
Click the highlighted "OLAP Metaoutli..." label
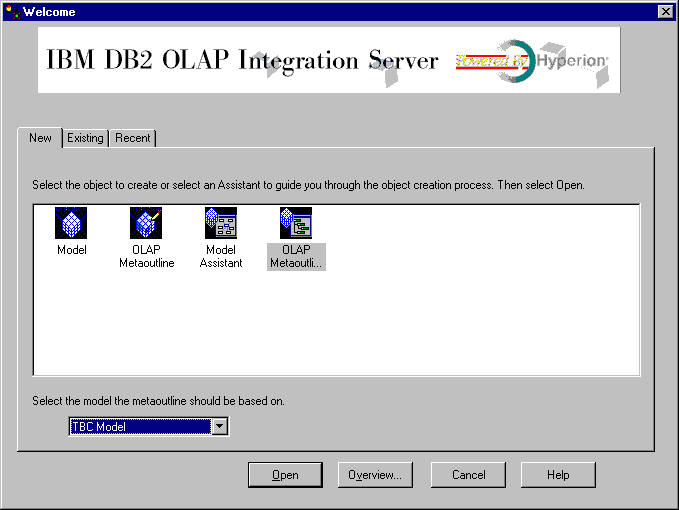coord(296,256)
